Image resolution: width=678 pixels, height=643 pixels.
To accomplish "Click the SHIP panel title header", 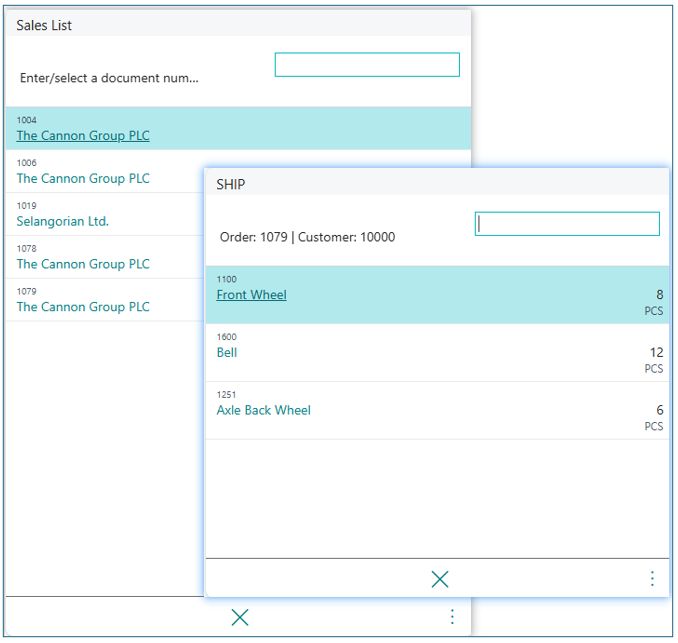I will (x=231, y=185).
